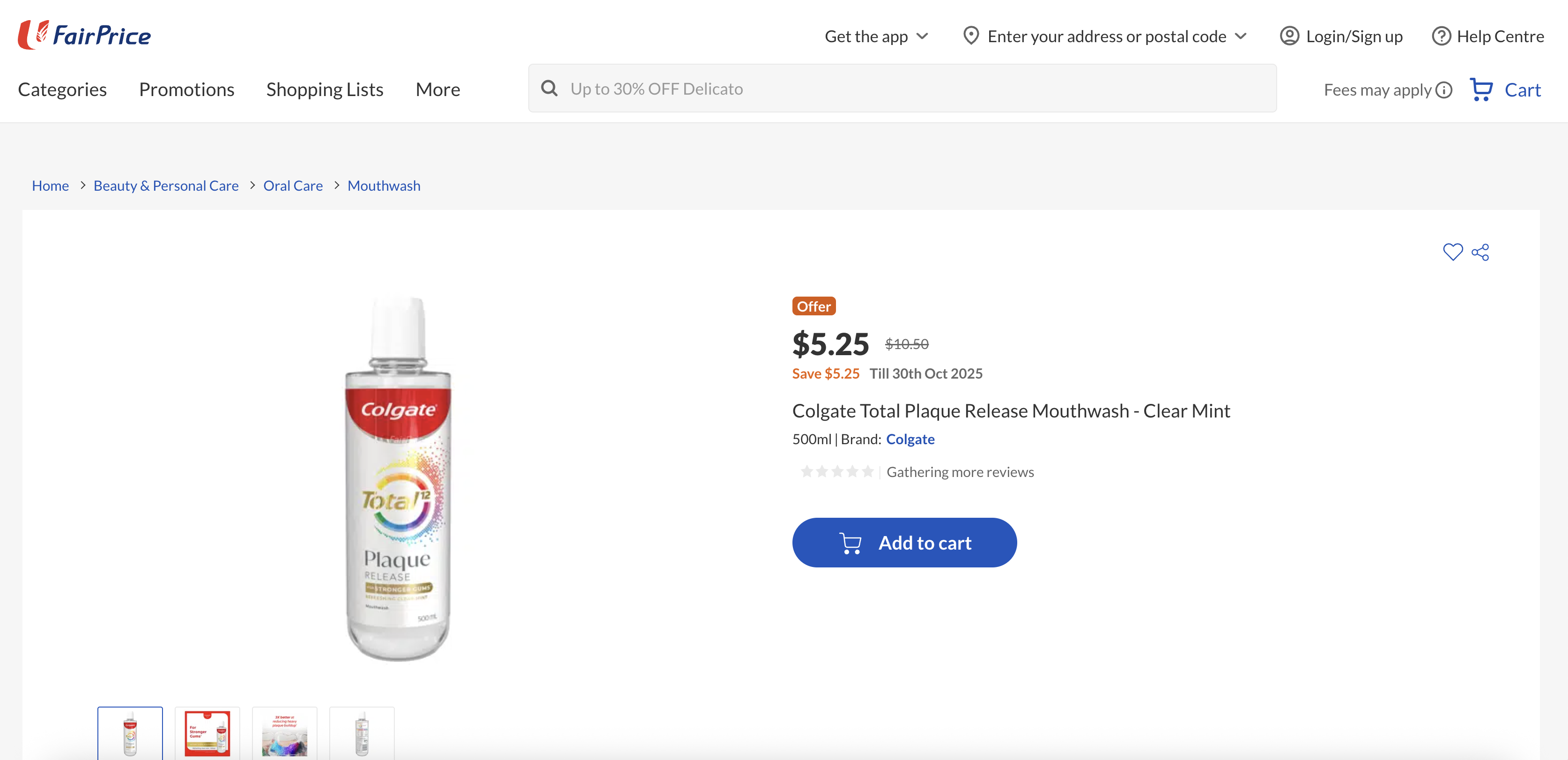Screen dimensions: 1568x760
Task: Go to Promotions
Action: [x=186, y=89]
